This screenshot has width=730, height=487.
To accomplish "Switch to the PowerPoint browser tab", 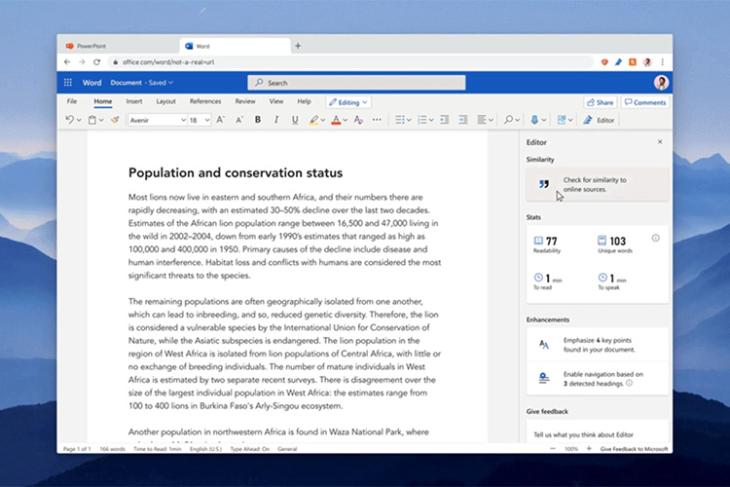I will (x=119, y=46).
